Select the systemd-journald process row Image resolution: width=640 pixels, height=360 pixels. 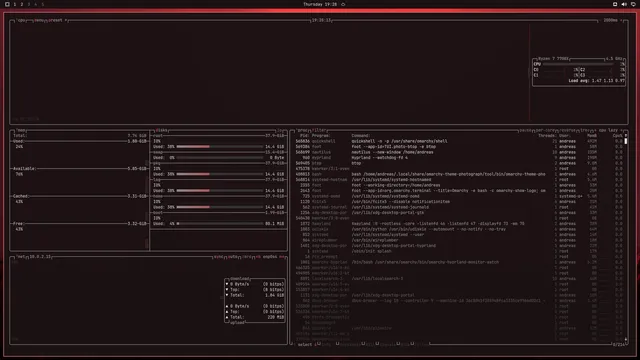point(459,207)
